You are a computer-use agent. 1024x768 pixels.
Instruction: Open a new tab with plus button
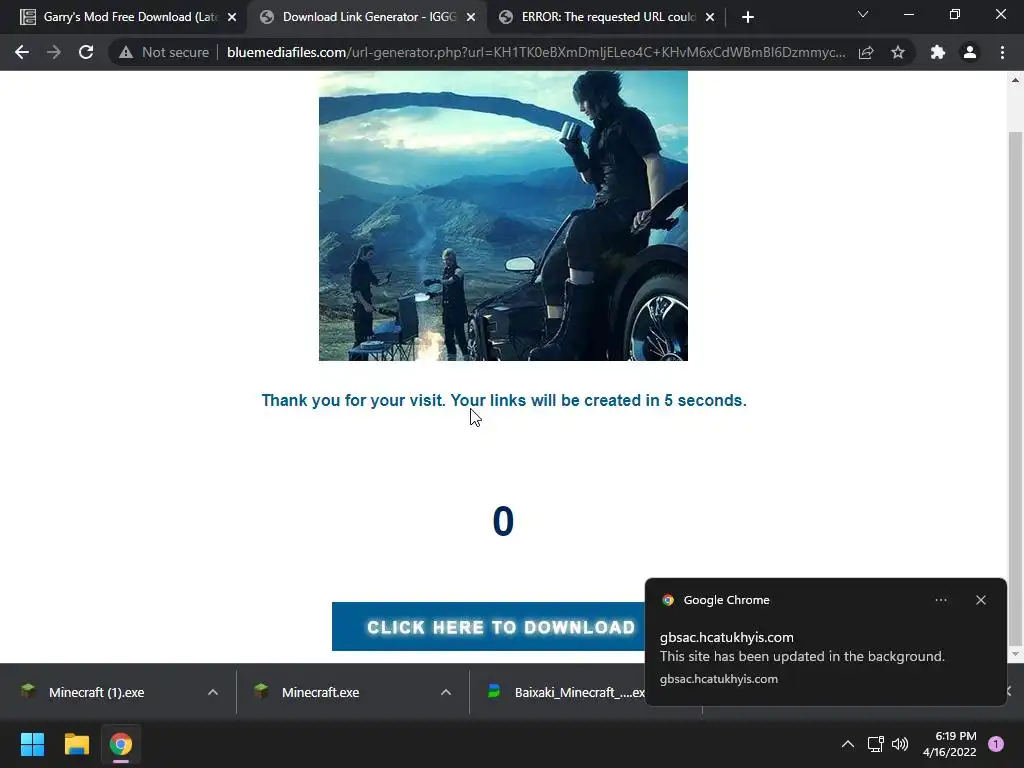pos(748,17)
